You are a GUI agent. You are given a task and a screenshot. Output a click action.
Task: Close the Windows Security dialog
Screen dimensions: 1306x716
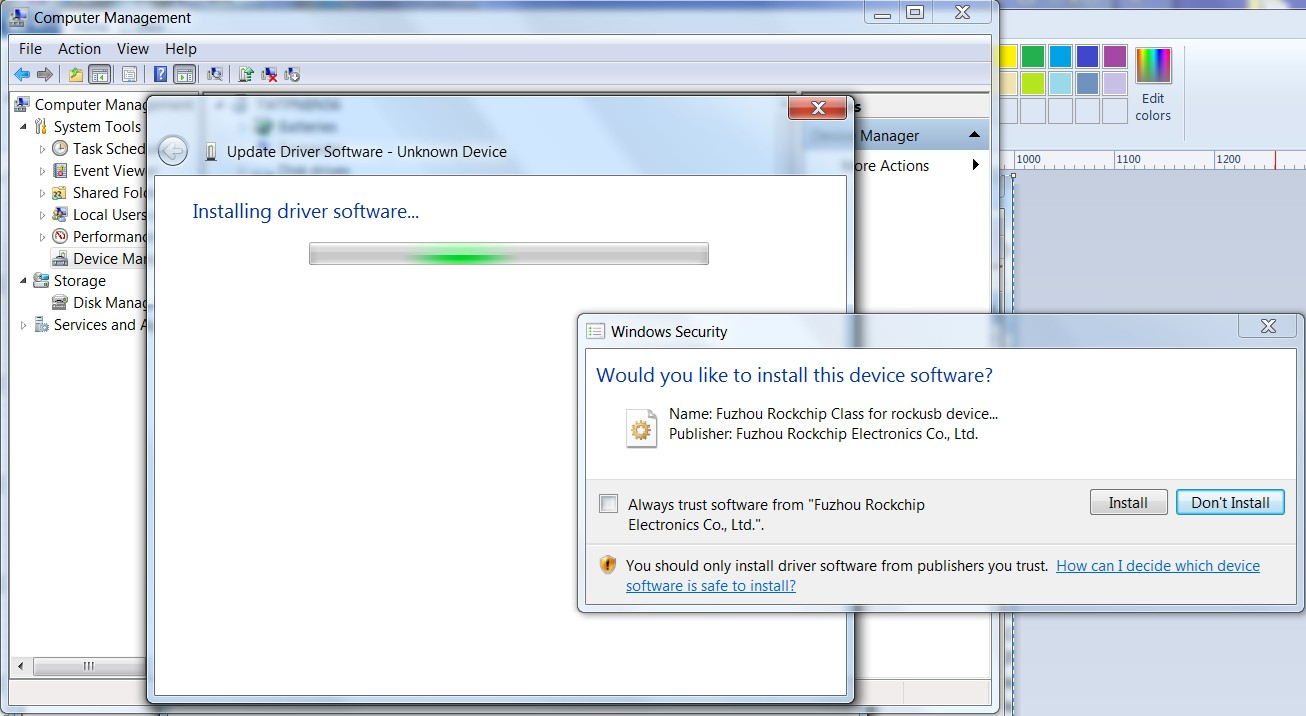pos(1267,326)
